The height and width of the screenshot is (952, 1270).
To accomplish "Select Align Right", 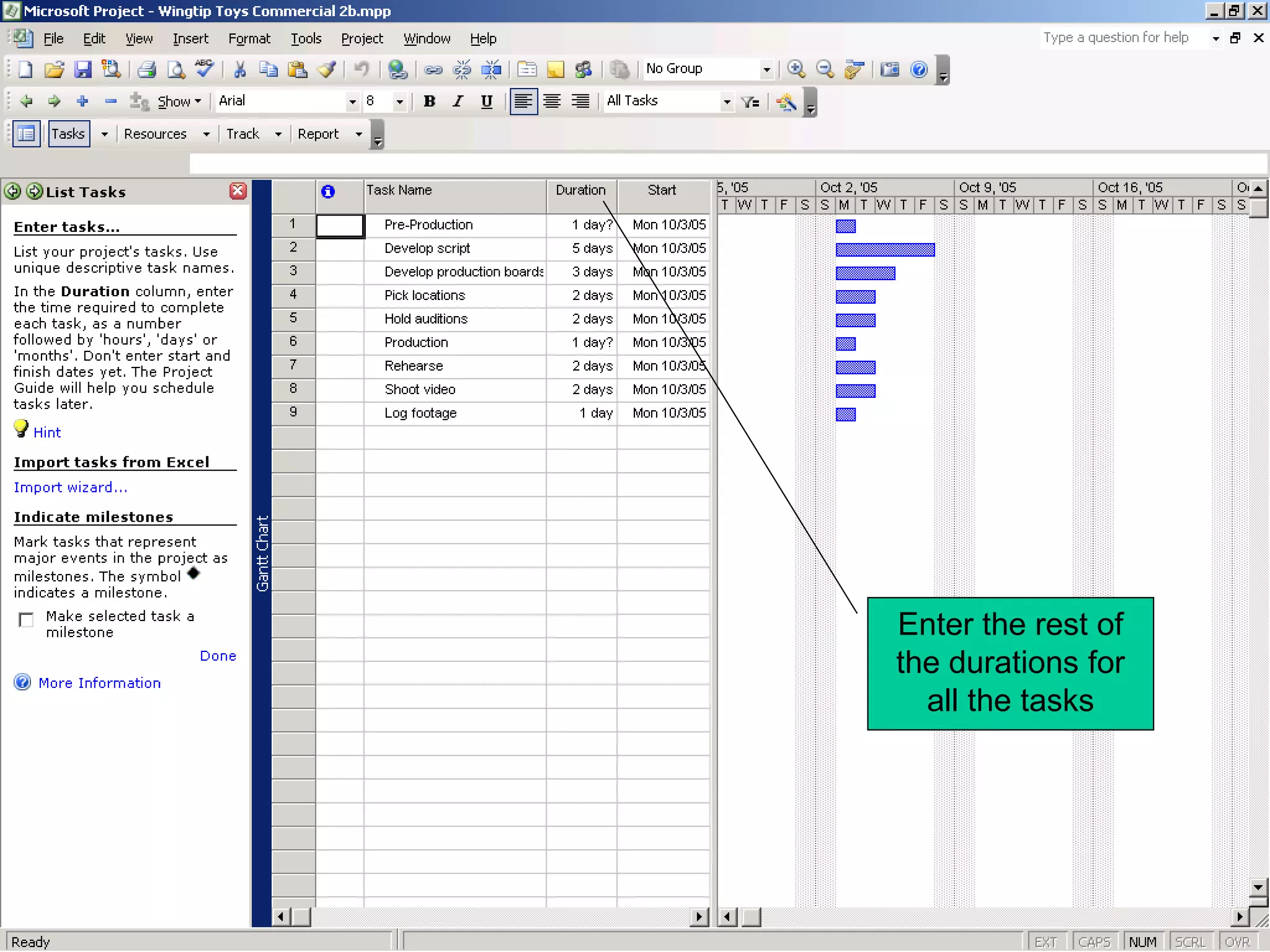I will [580, 101].
